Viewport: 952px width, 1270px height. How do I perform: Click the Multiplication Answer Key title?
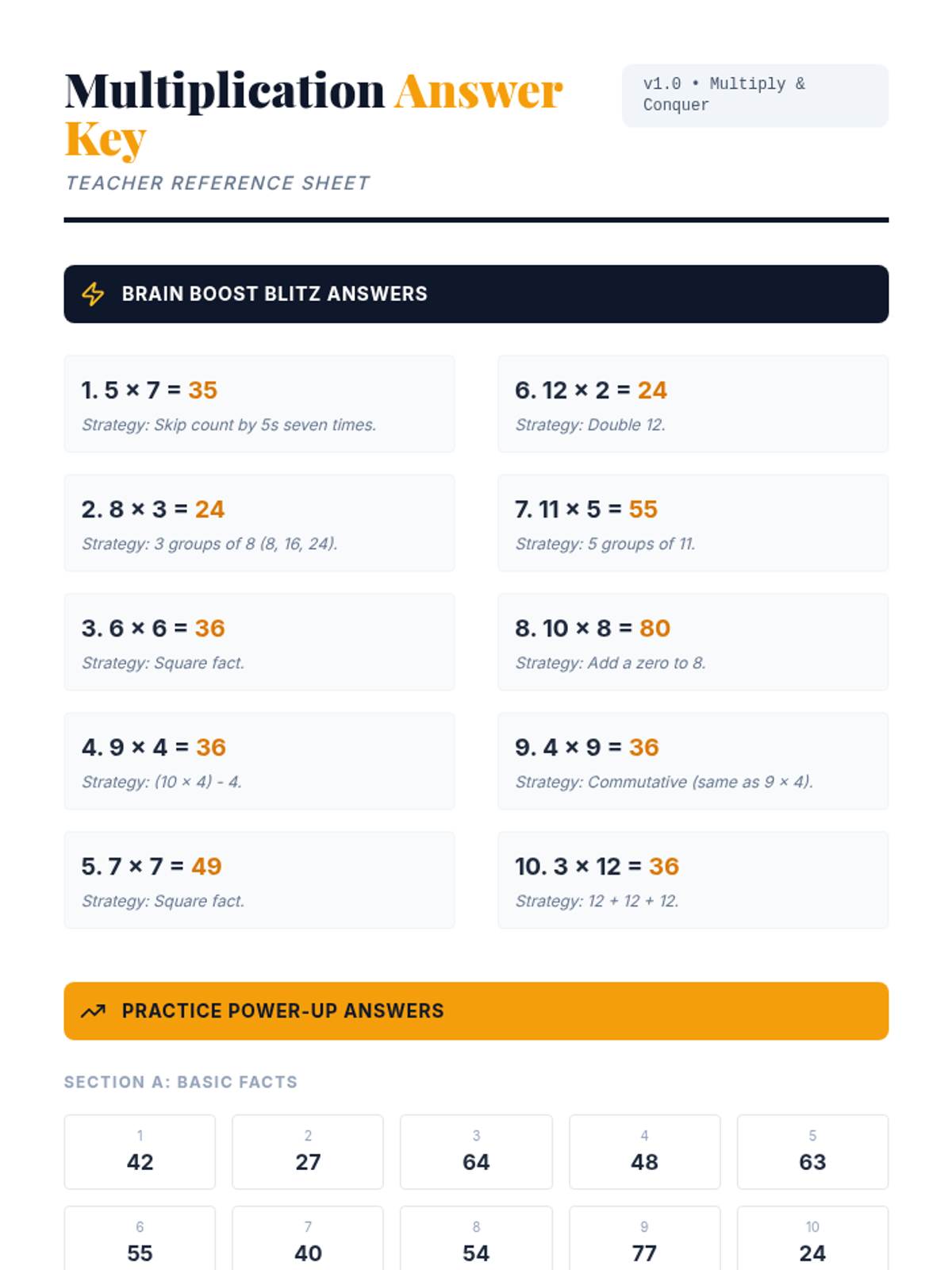click(x=313, y=114)
